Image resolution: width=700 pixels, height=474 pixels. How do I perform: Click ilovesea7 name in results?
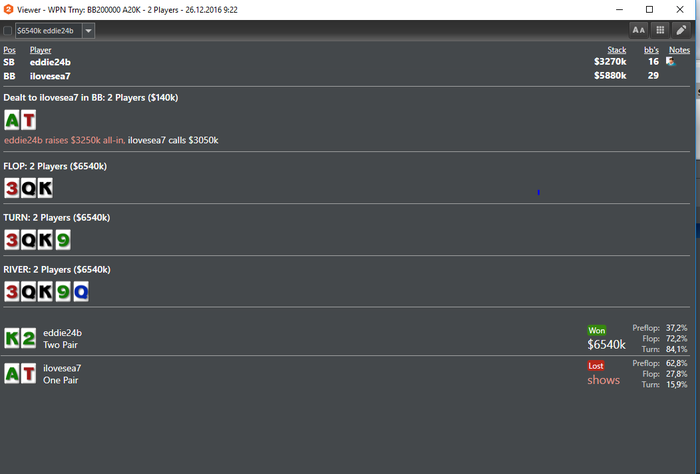(62, 368)
